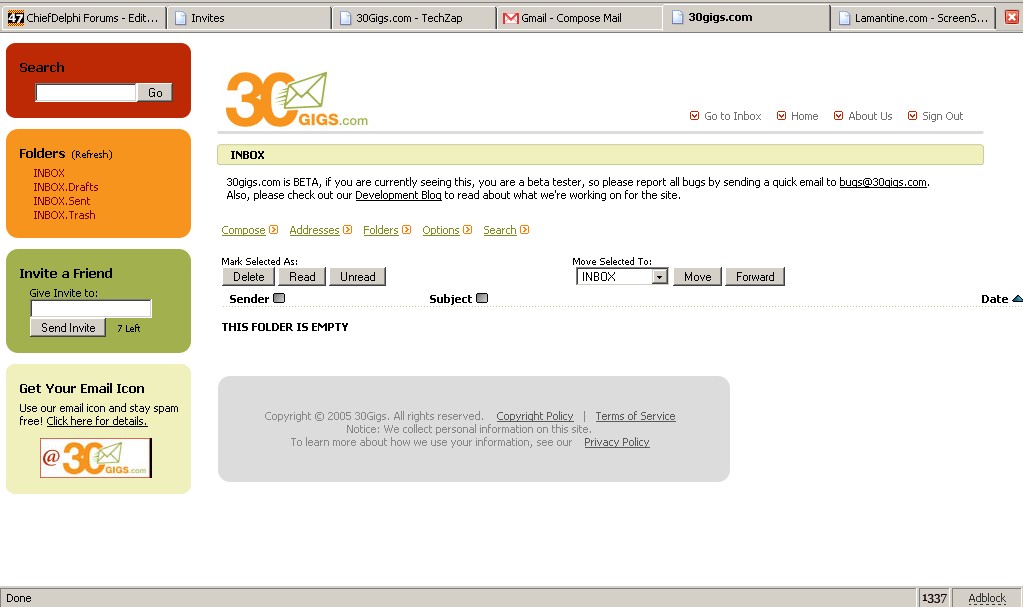Click the Move button

(x=697, y=277)
